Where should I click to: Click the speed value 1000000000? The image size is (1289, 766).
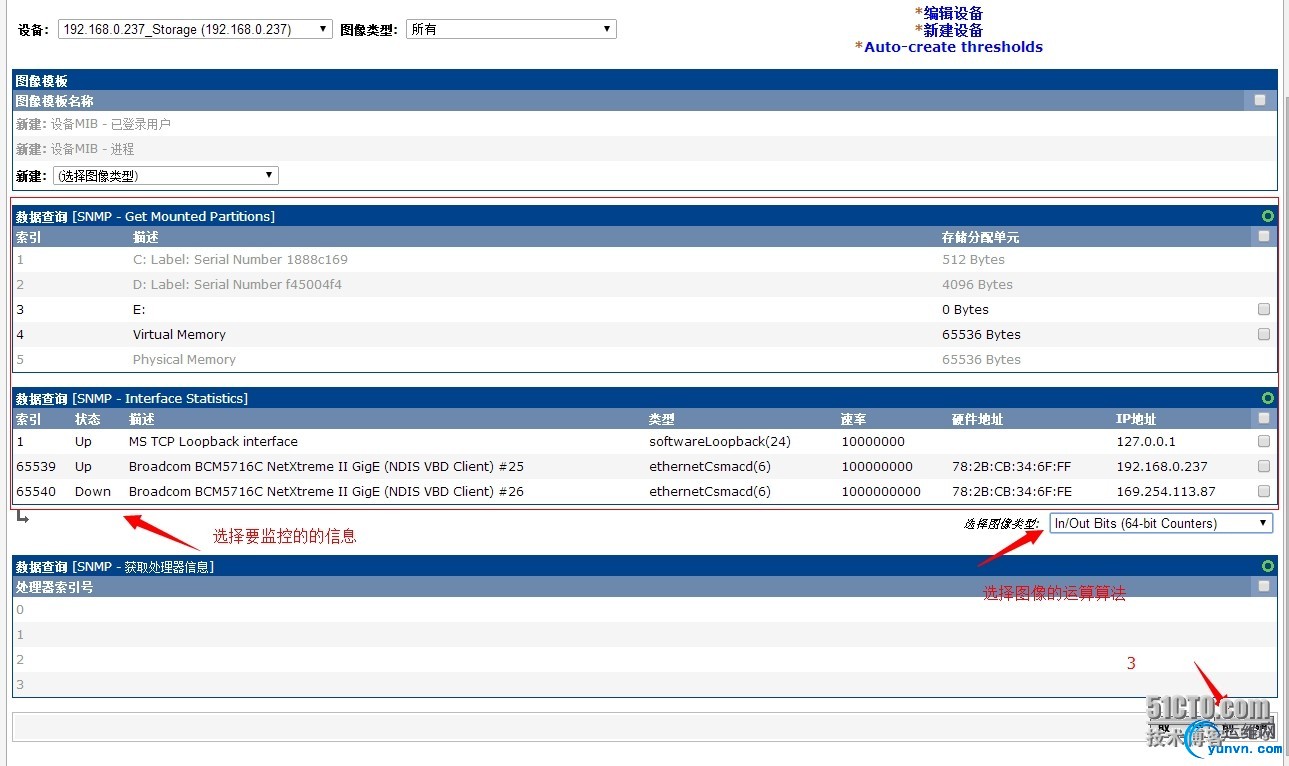(x=881, y=491)
